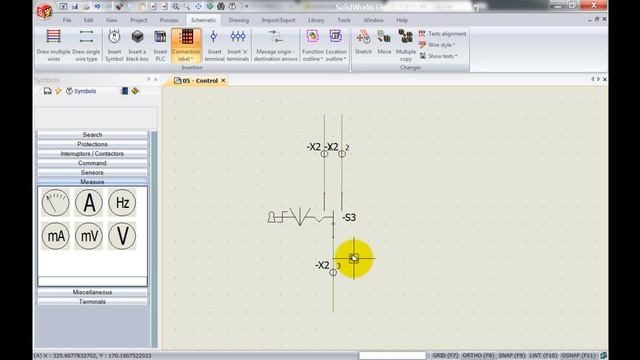The width and height of the screenshot is (640, 360).
Task: Click SolidWorks Electrical application logo
Action: pos(45,11)
